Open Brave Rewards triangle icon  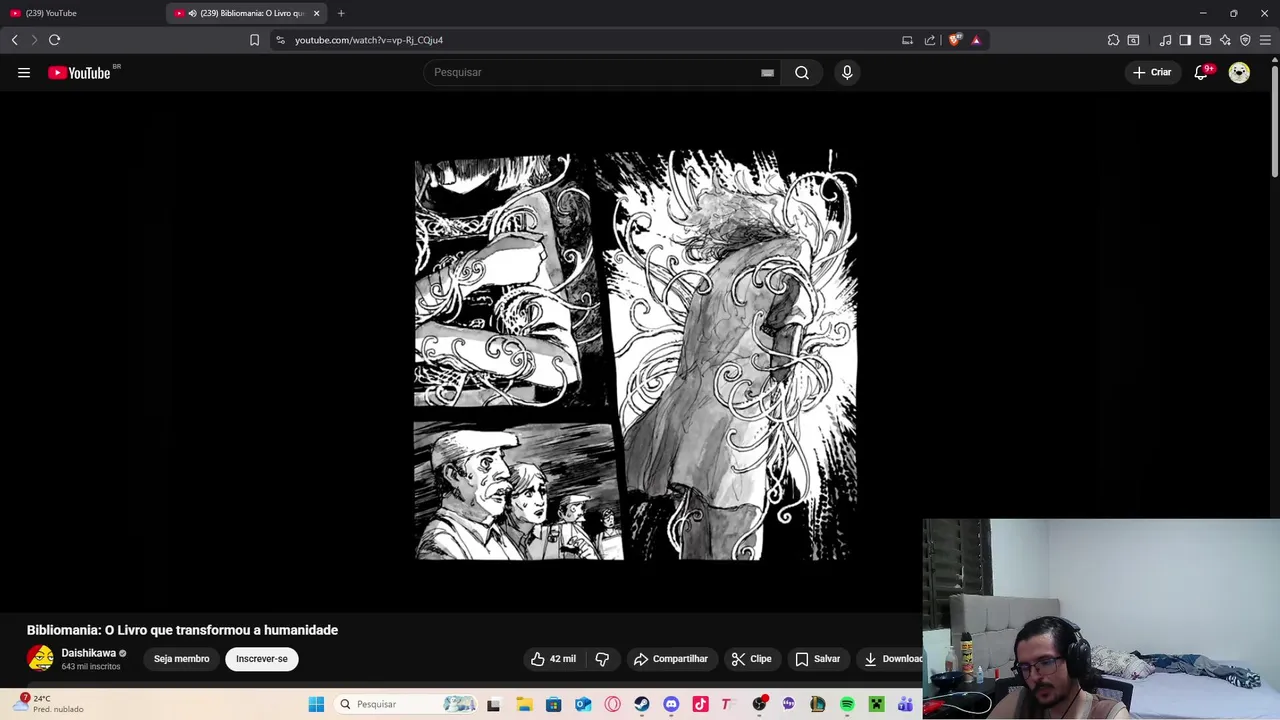click(x=976, y=40)
